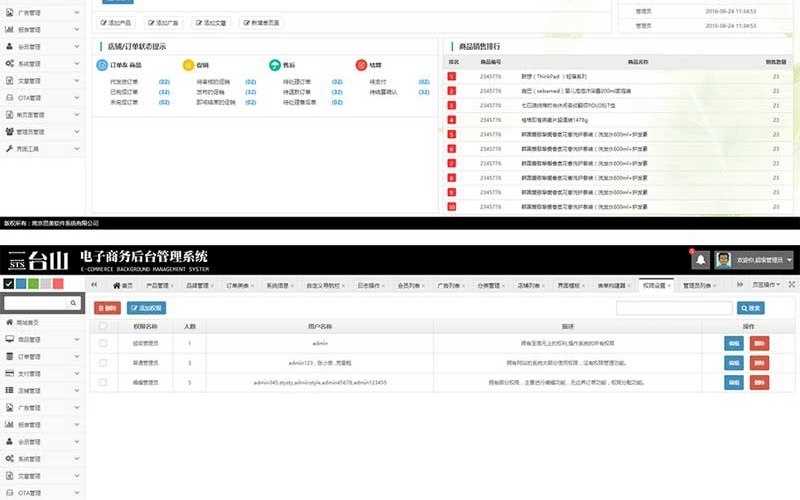Tick the checkbox for the 普通管理员 row
Viewport: 800px width, 500px height.
[103, 363]
